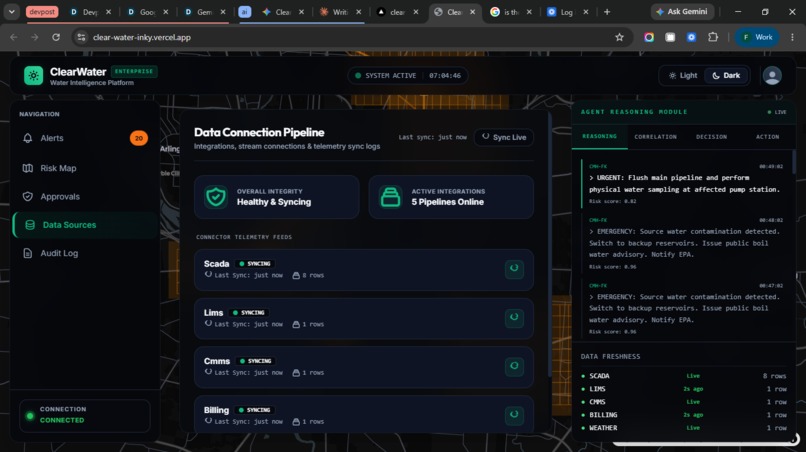
Task: Refresh the Lims connector
Action: pyautogui.click(x=514, y=317)
